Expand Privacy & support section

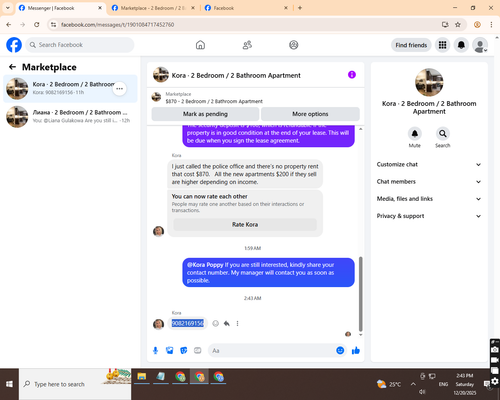click(x=429, y=216)
